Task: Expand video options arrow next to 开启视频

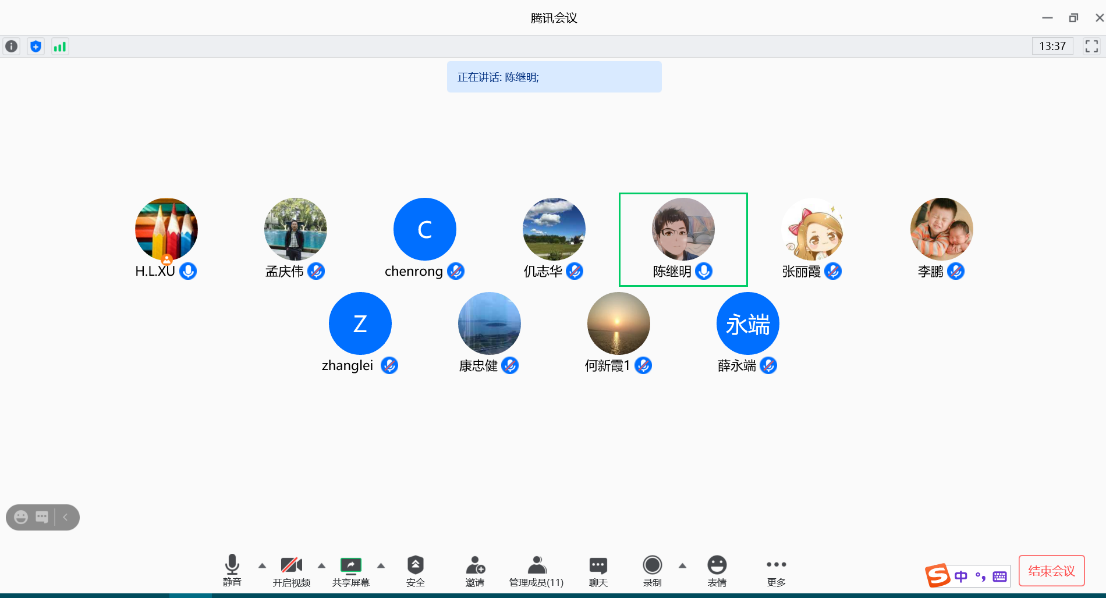Action: click(321, 565)
